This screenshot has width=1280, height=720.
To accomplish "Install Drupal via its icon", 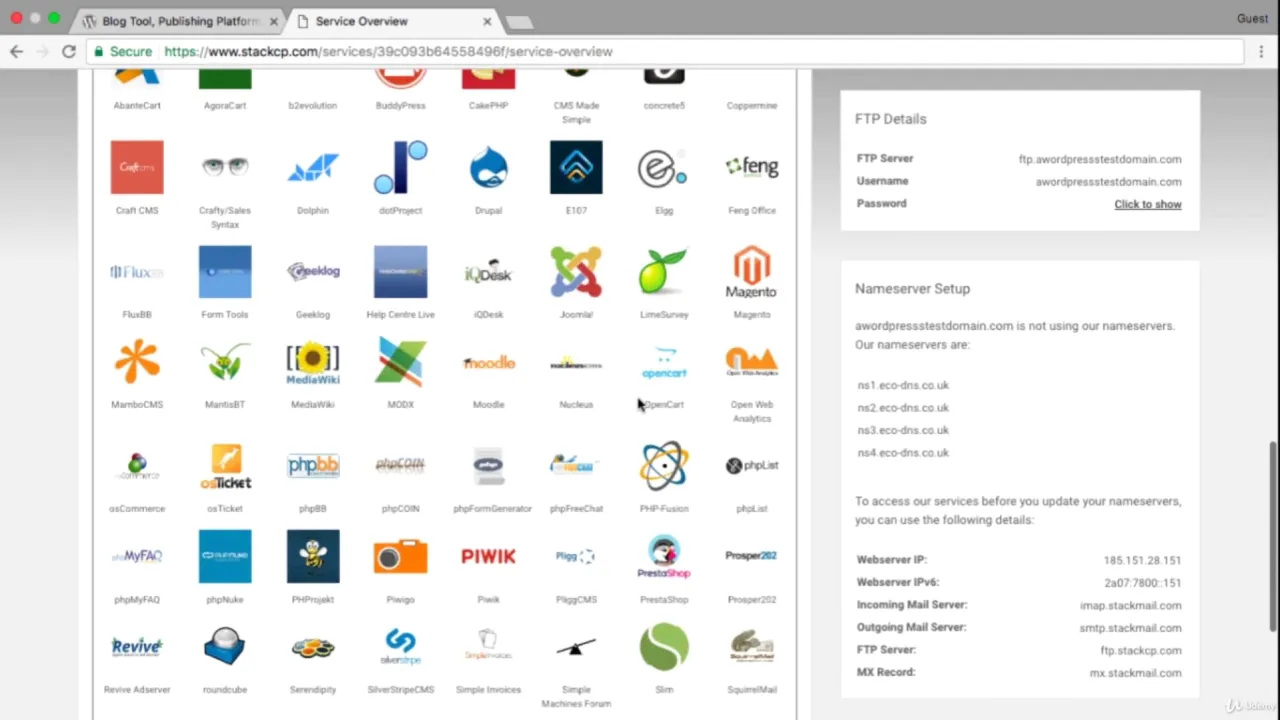I will pyautogui.click(x=489, y=167).
